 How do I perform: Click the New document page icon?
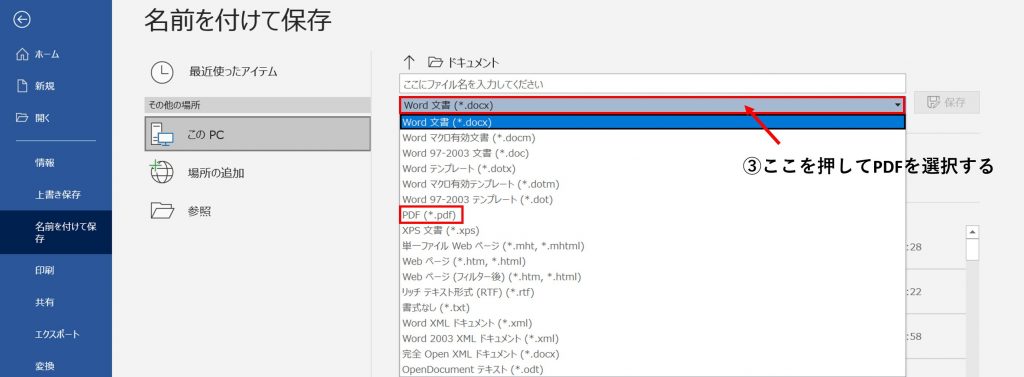pyautogui.click(x=22, y=86)
